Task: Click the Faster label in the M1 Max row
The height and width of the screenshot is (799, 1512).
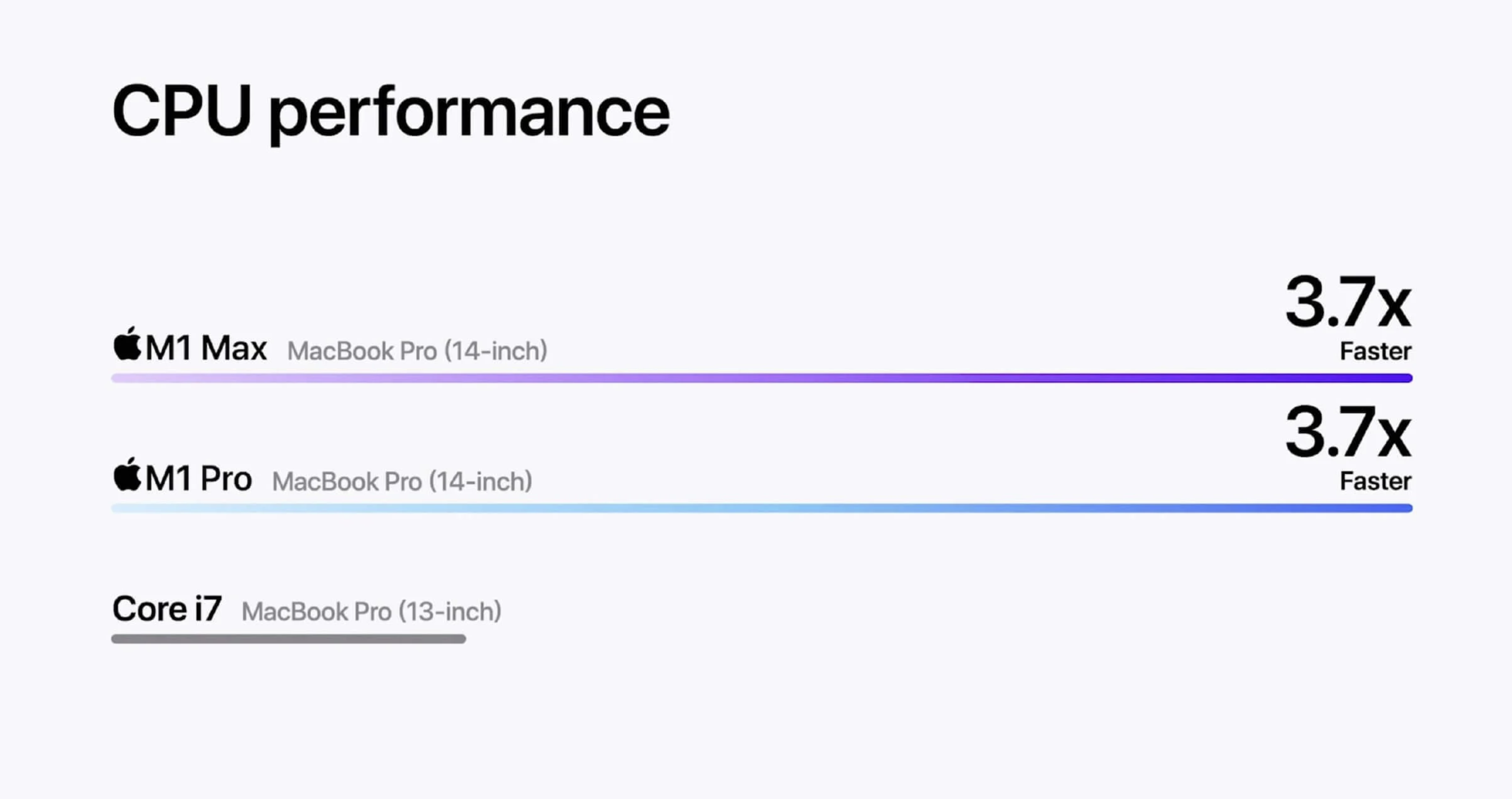Action: pos(1375,351)
